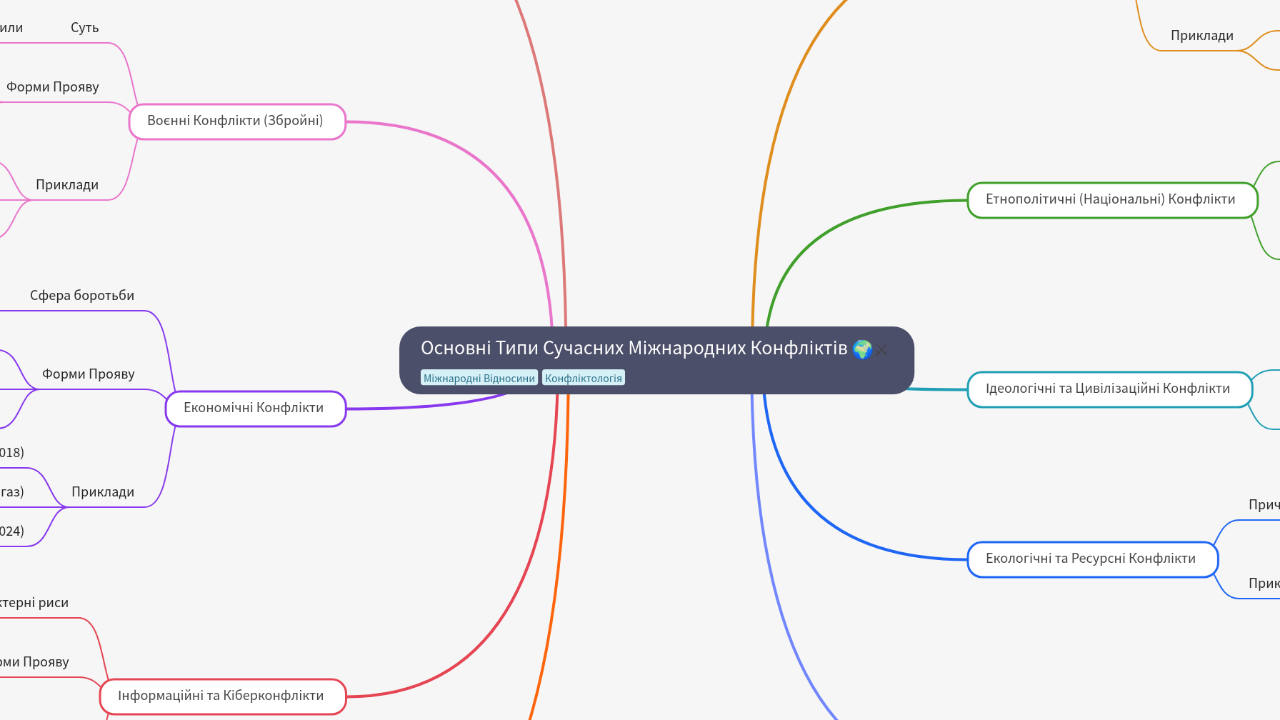
Task: Click the globe emoji in the central title
Action: coord(861,349)
